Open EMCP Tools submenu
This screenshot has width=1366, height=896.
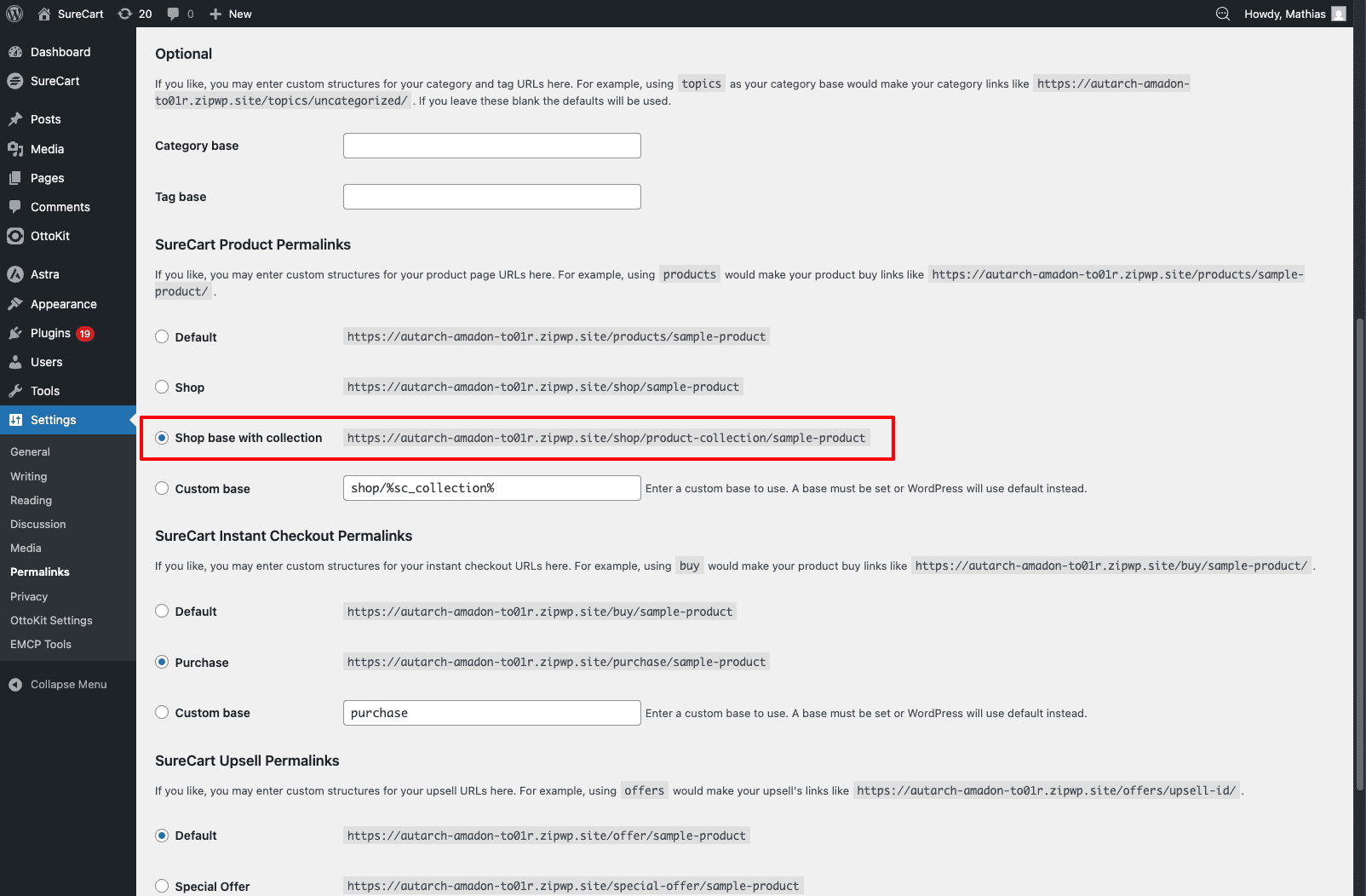pos(41,645)
